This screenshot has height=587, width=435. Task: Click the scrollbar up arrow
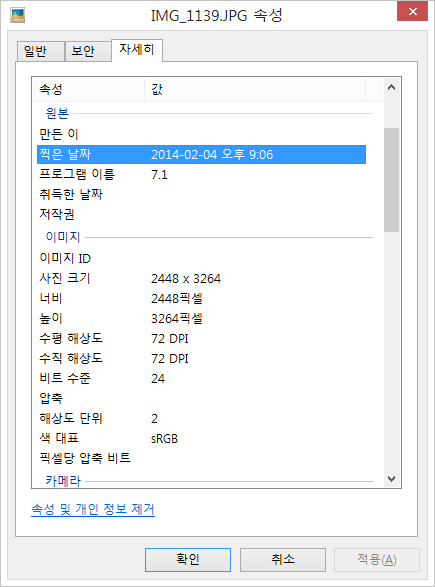tap(391, 88)
